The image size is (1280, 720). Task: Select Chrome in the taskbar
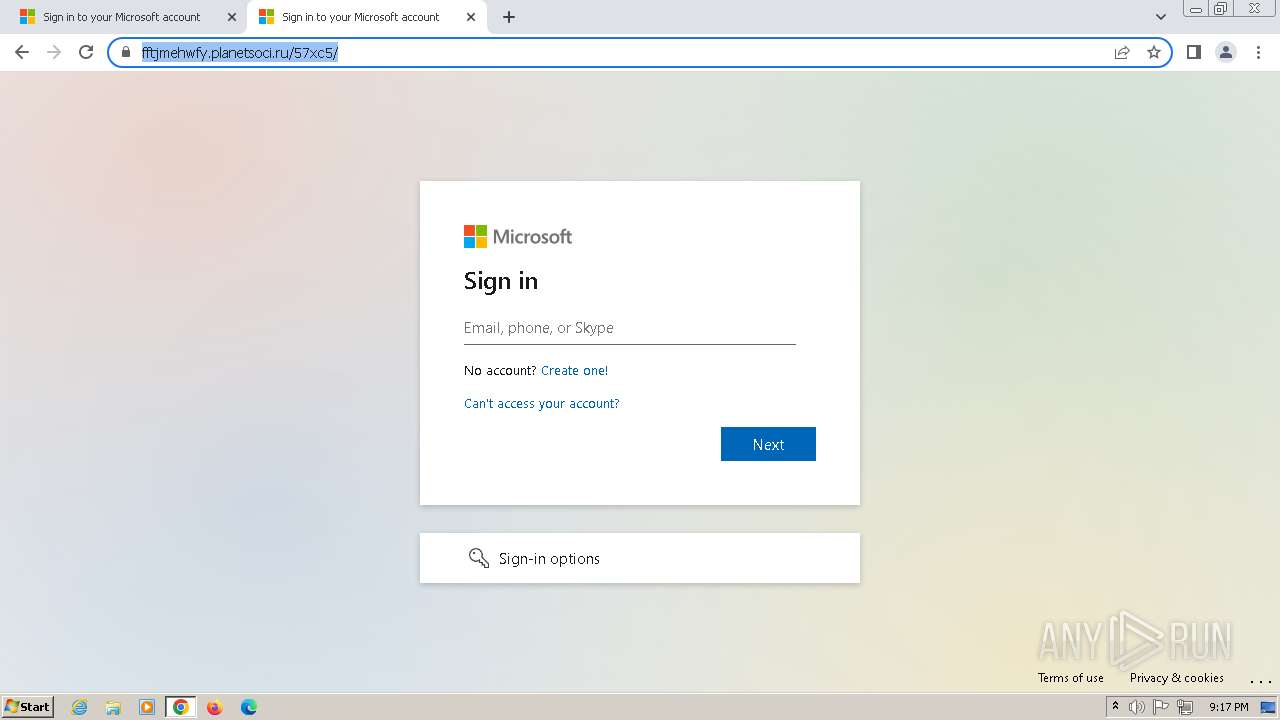coord(180,707)
